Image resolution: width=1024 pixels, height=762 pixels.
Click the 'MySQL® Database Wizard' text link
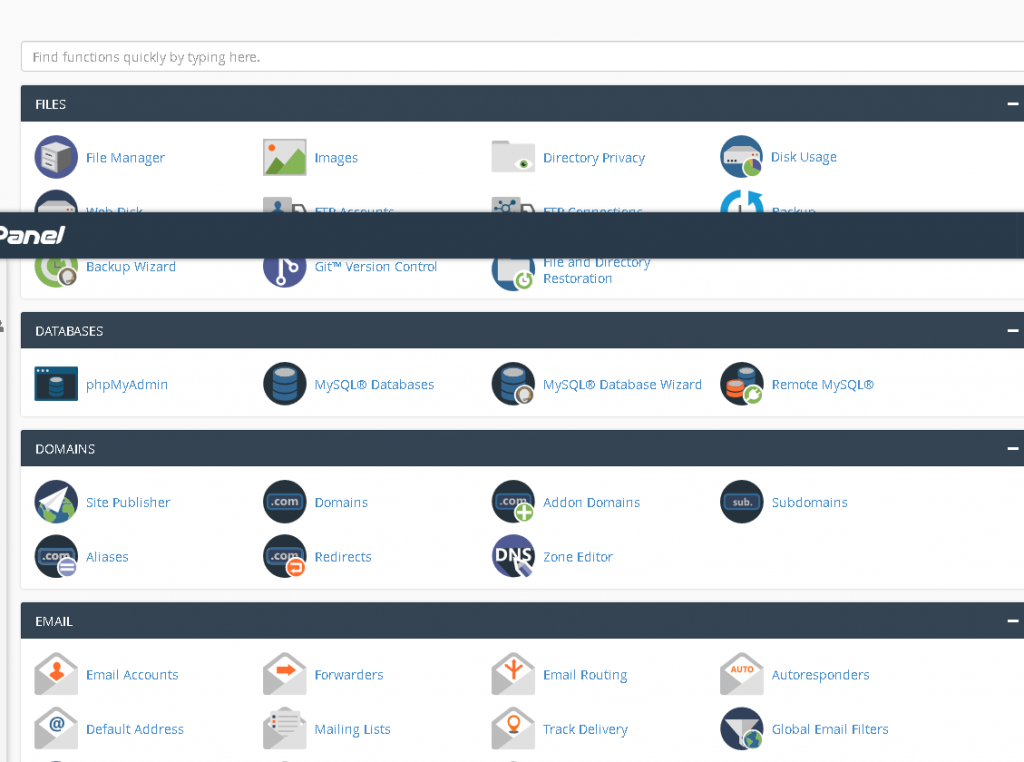pyautogui.click(x=622, y=385)
